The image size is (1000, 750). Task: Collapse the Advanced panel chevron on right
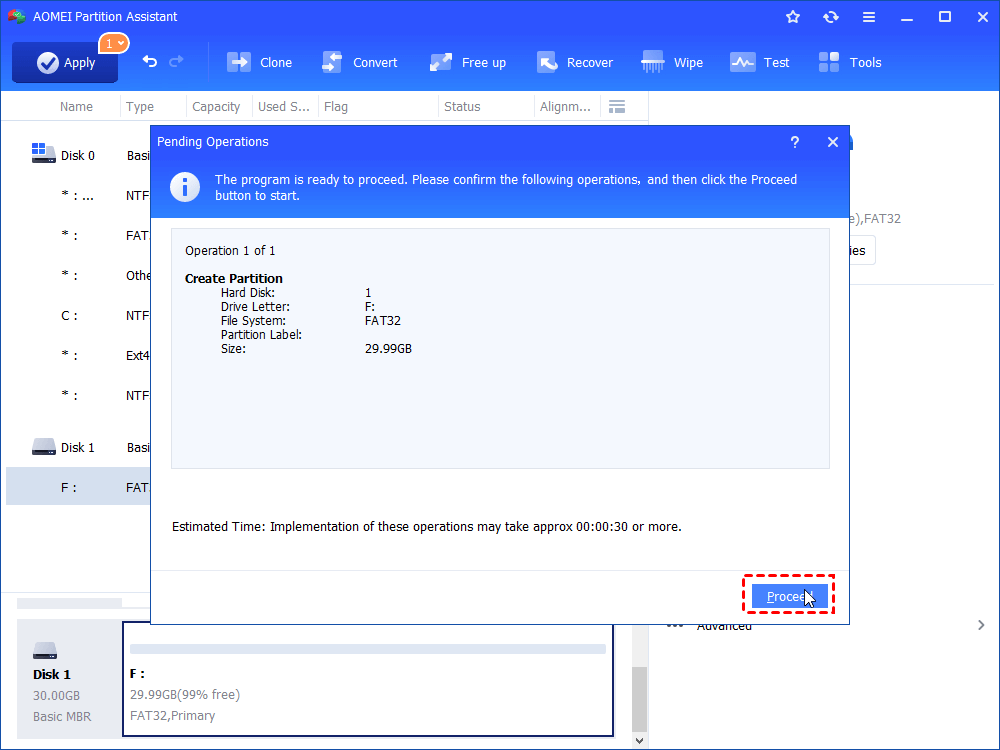point(980,624)
